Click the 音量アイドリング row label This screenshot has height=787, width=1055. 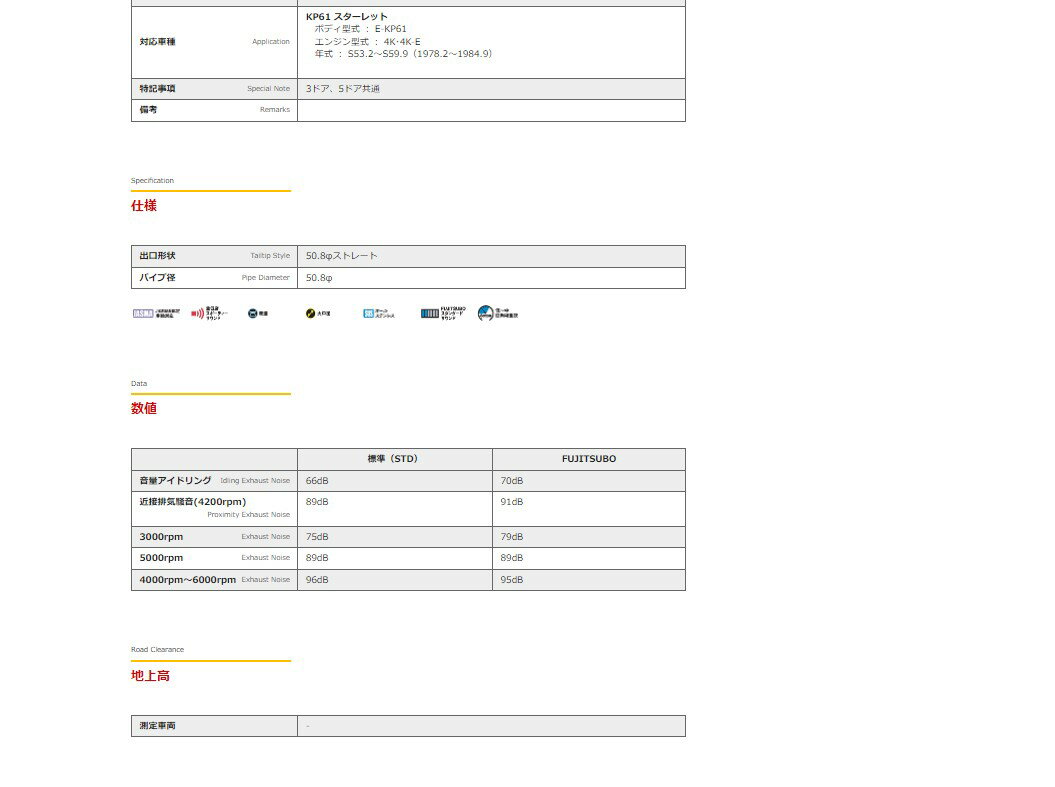coord(175,481)
